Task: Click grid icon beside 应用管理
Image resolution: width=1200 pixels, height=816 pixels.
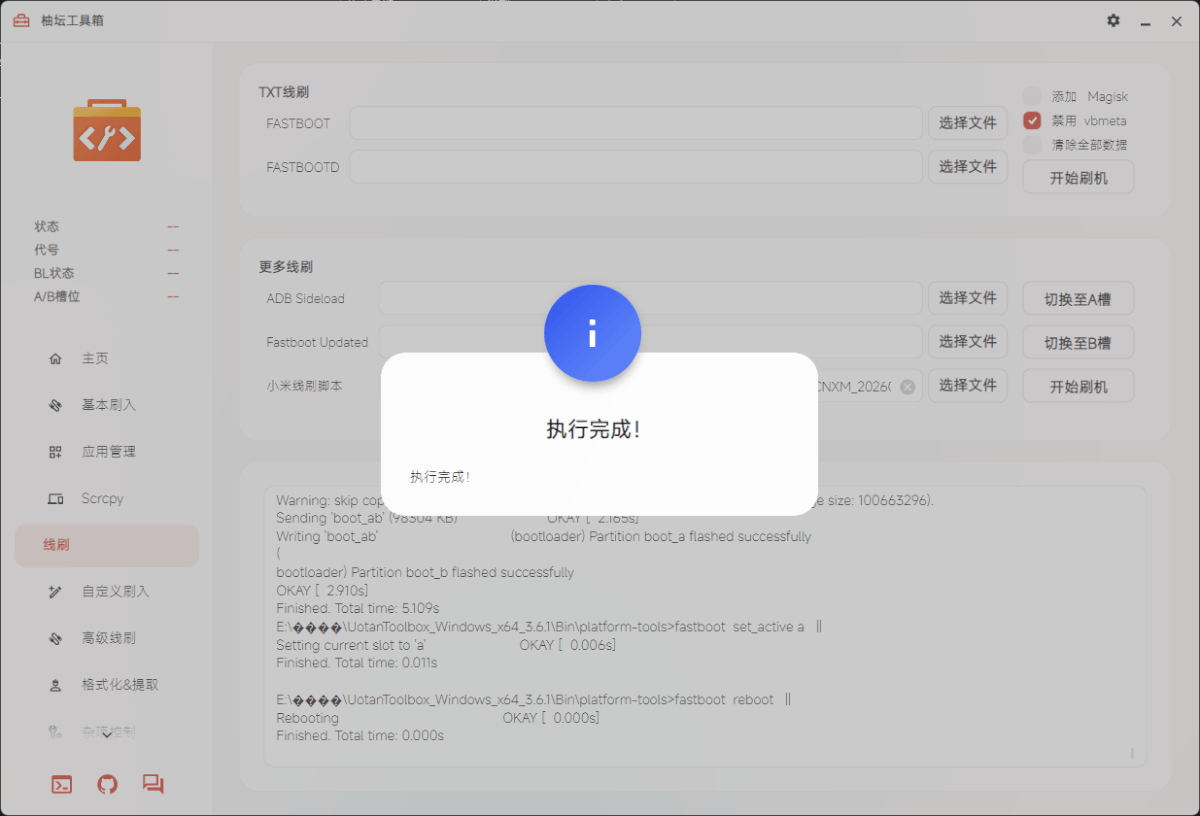Action: (x=55, y=452)
